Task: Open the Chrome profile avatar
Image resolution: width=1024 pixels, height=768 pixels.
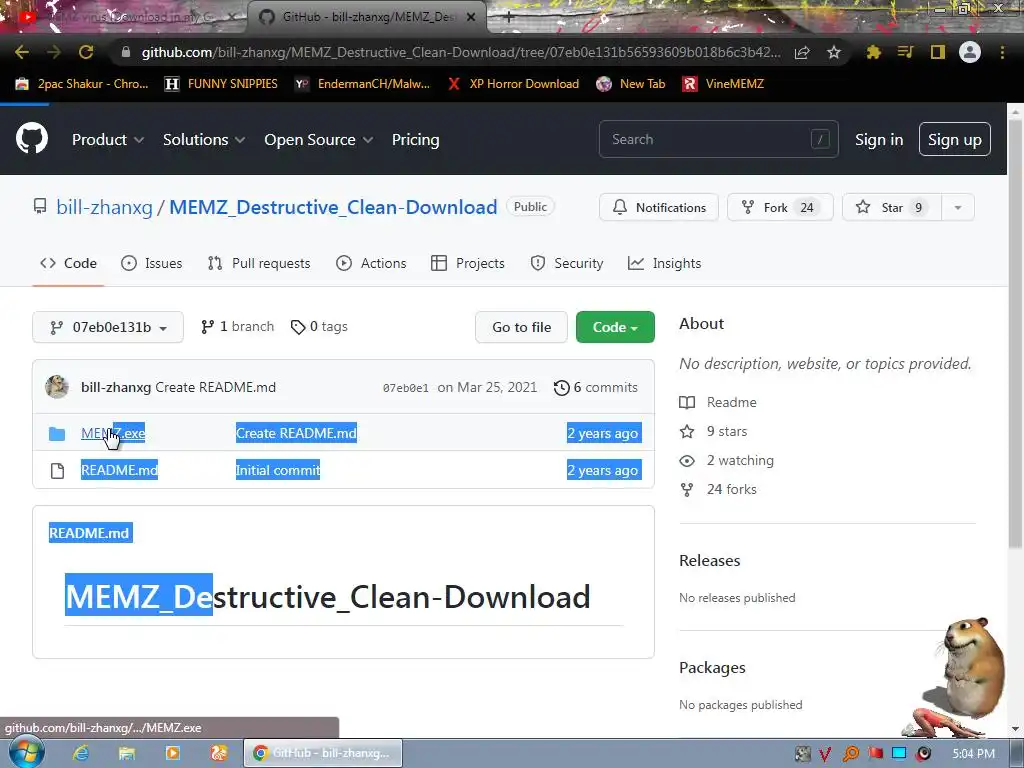Action: pos(970,52)
